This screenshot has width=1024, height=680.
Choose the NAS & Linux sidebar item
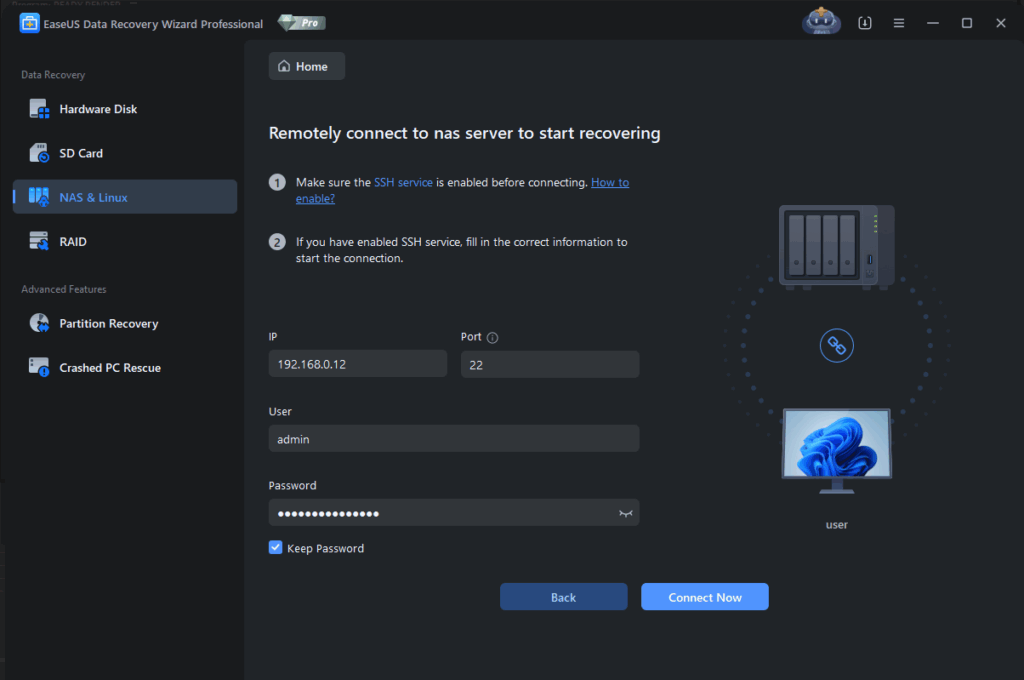point(125,197)
